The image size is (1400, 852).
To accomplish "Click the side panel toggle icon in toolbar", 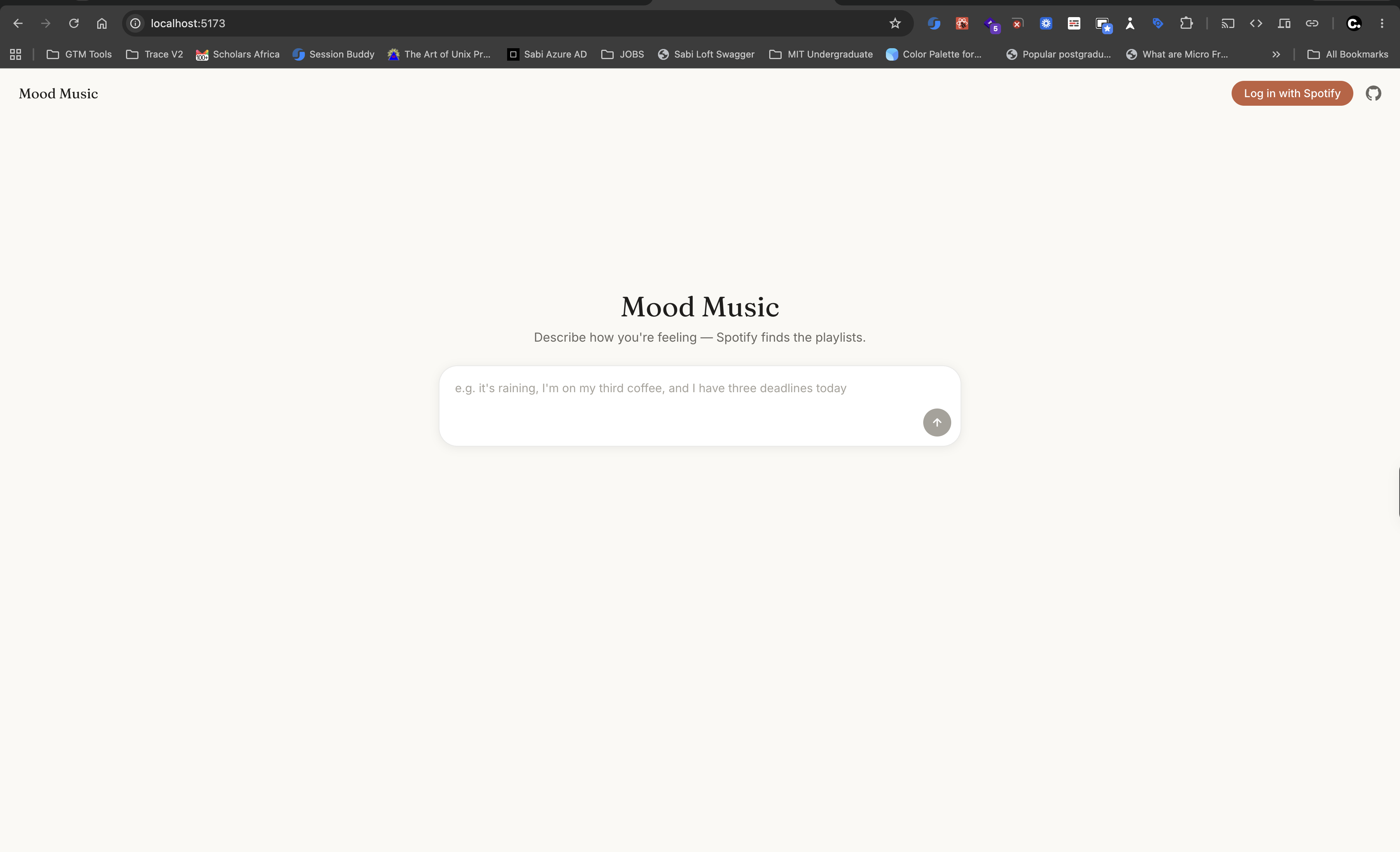I will pyautogui.click(x=1284, y=23).
